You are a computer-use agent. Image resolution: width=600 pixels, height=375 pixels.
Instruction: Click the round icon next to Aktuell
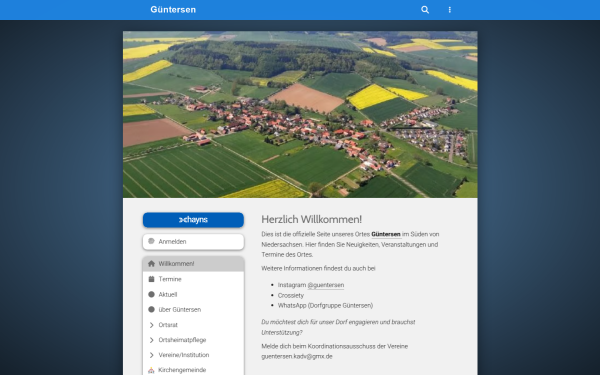(x=151, y=294)
